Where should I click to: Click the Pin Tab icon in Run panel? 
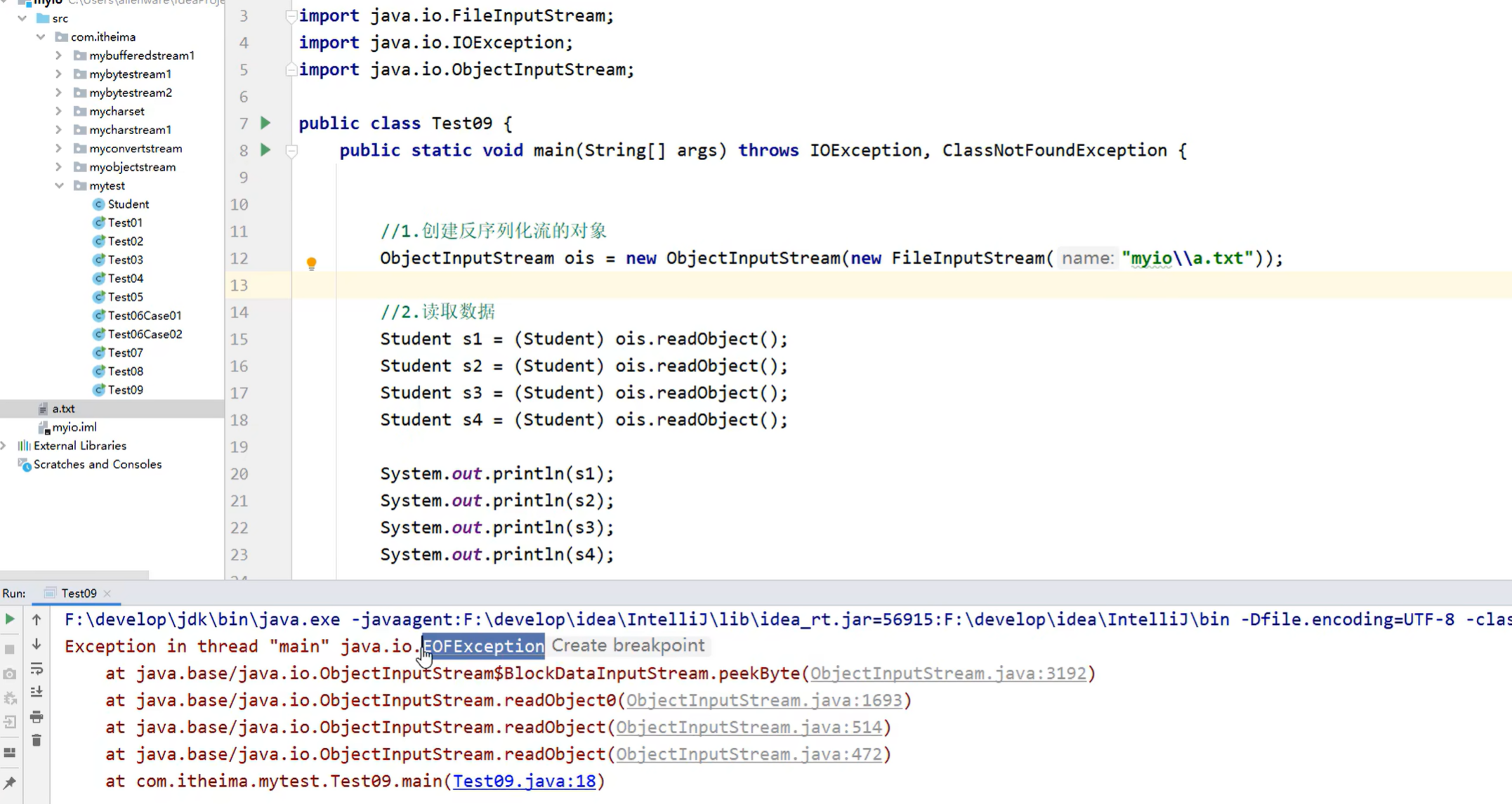click(x=10, y=782)
